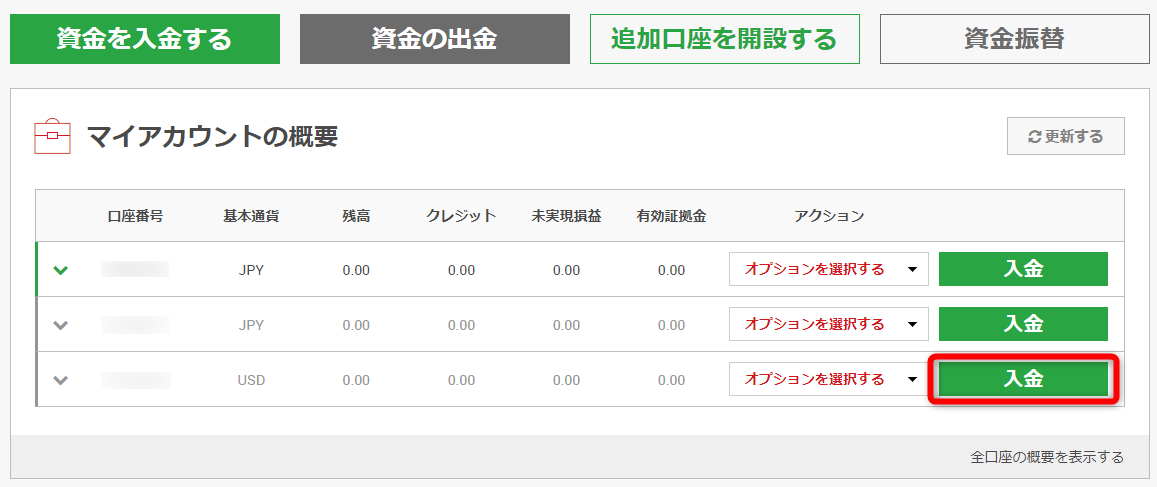This screenshot has width=1157, height=487.
Task: Click 残高 value 0.00 in USD row
Action: point(356,381)
